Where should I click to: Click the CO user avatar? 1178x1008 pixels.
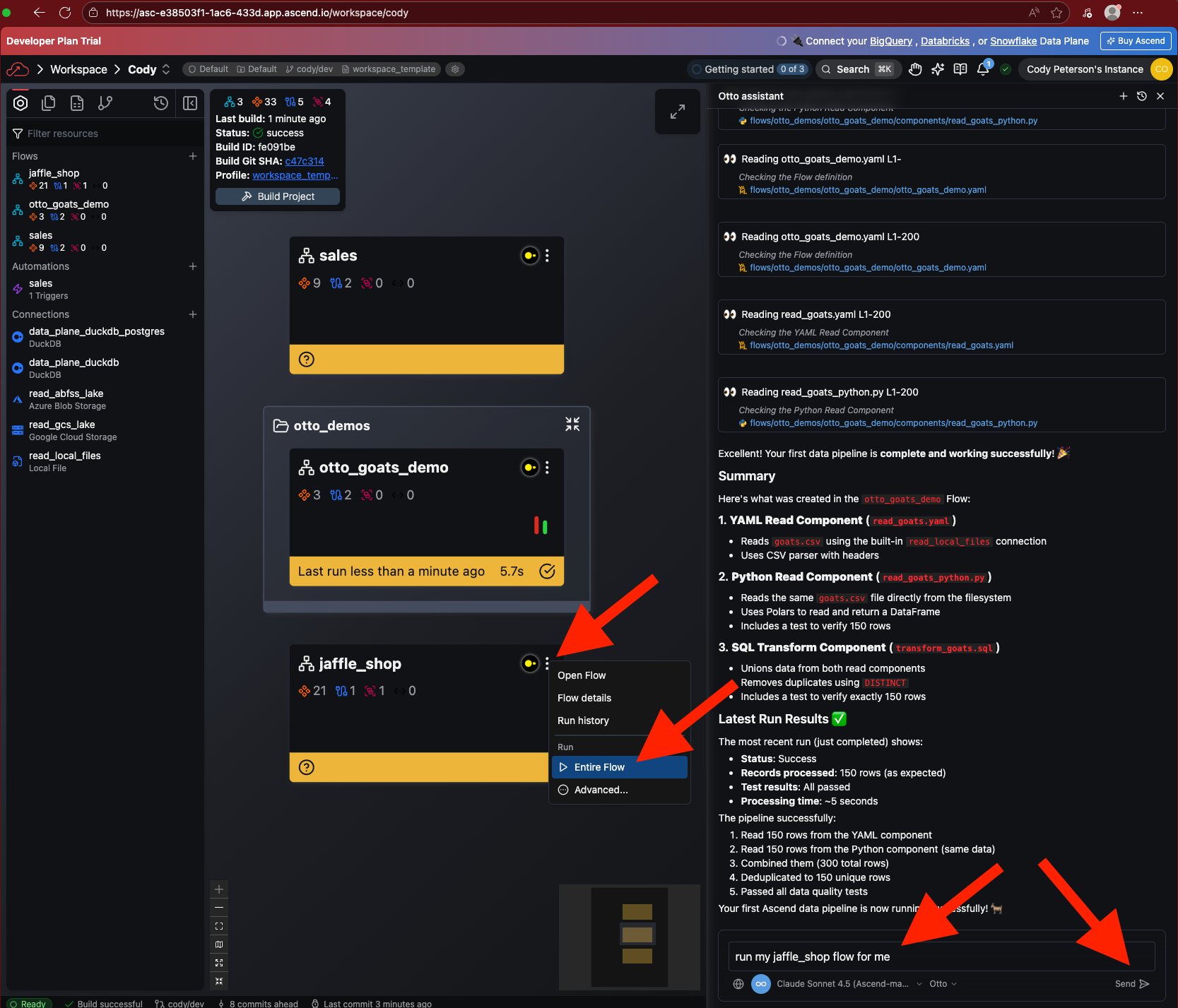[1162, 69]
